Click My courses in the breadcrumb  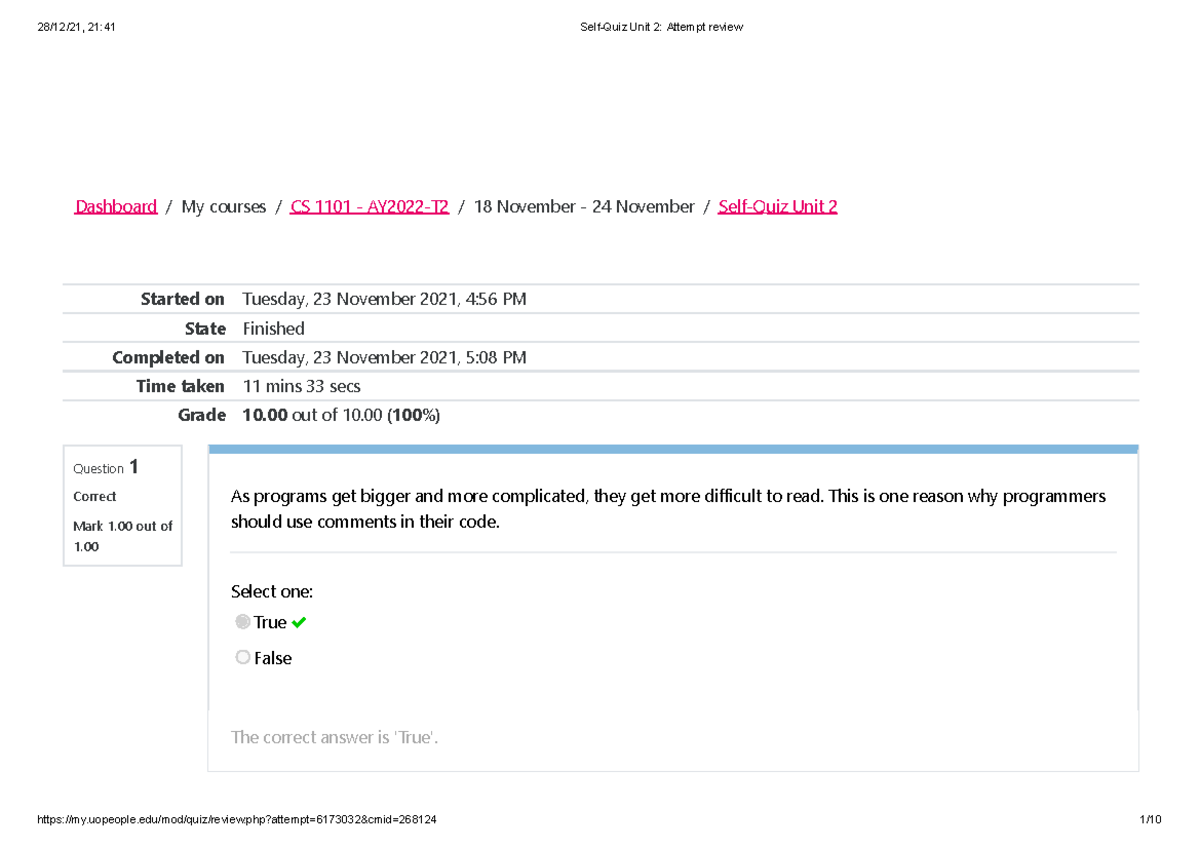tap(223, 207)
